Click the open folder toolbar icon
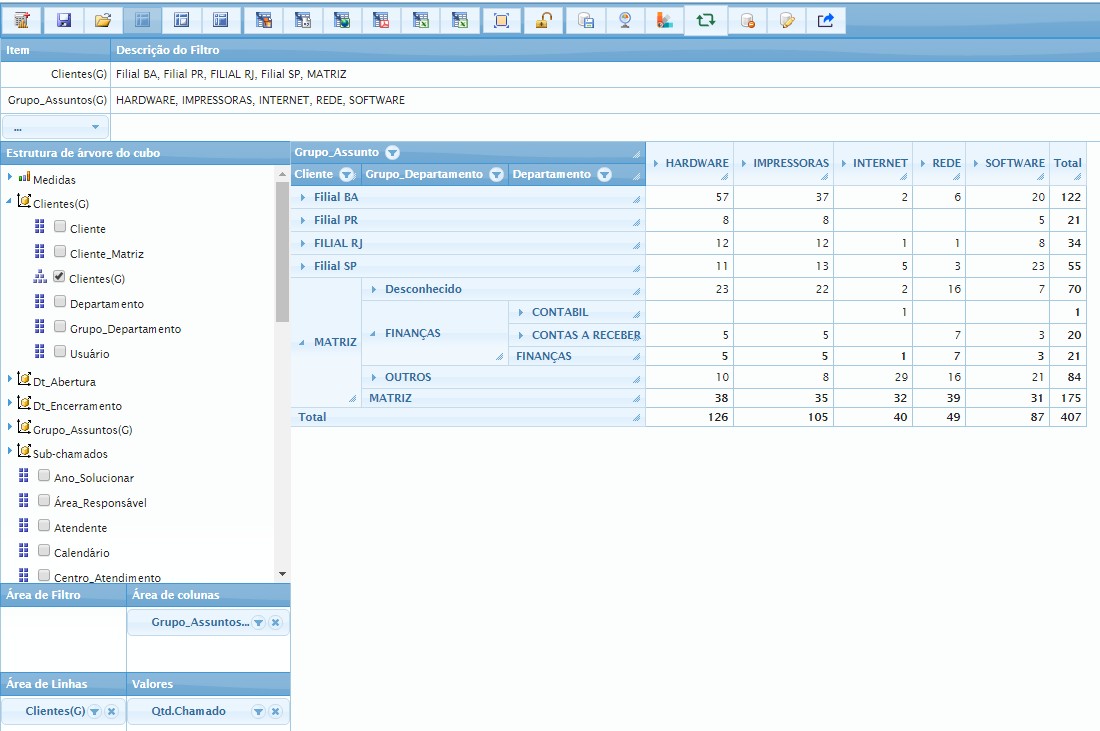Screen dimensions: 1100x731 (x=103, y=20)
